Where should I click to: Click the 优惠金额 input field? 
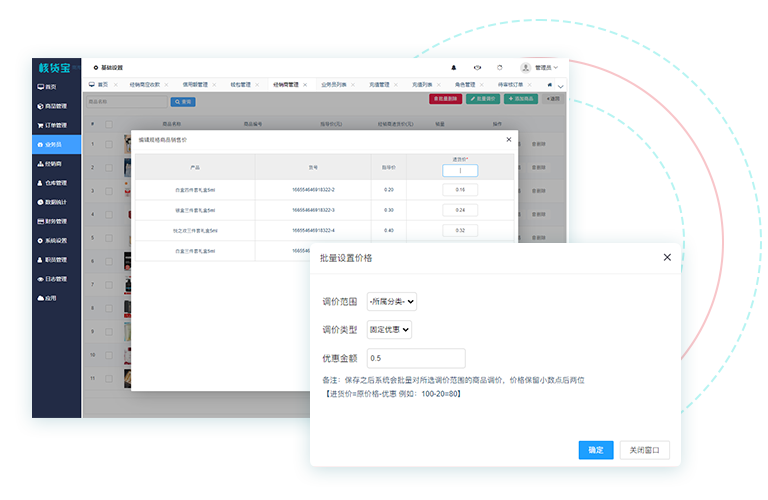416,358
